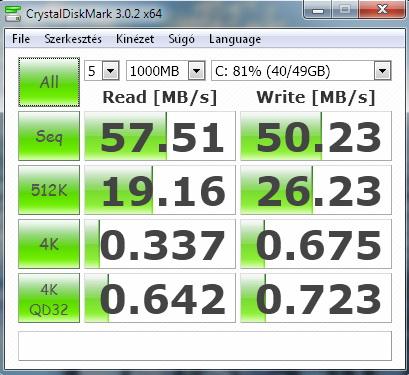Start the 4K QD32 benchmark test

click(x=49, y=298)
